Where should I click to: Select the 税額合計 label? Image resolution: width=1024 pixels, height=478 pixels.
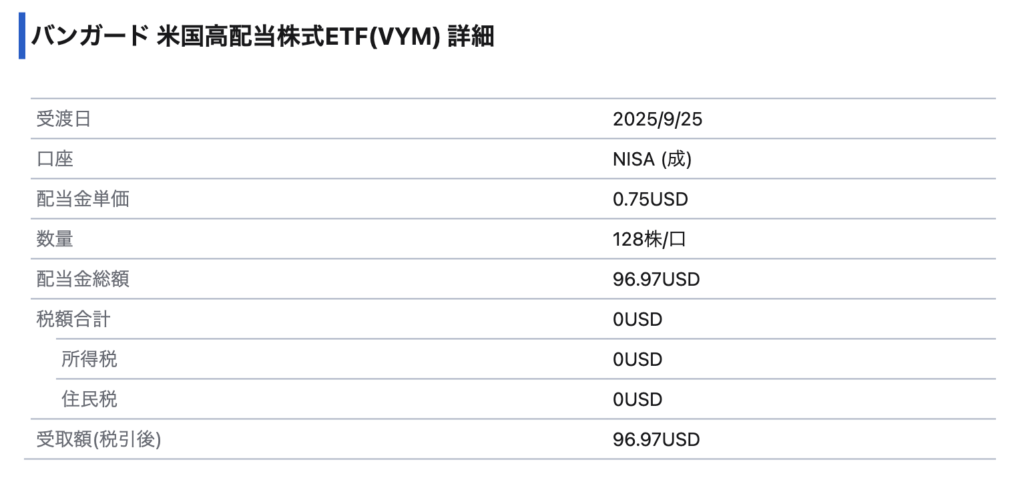coord(73,319)
